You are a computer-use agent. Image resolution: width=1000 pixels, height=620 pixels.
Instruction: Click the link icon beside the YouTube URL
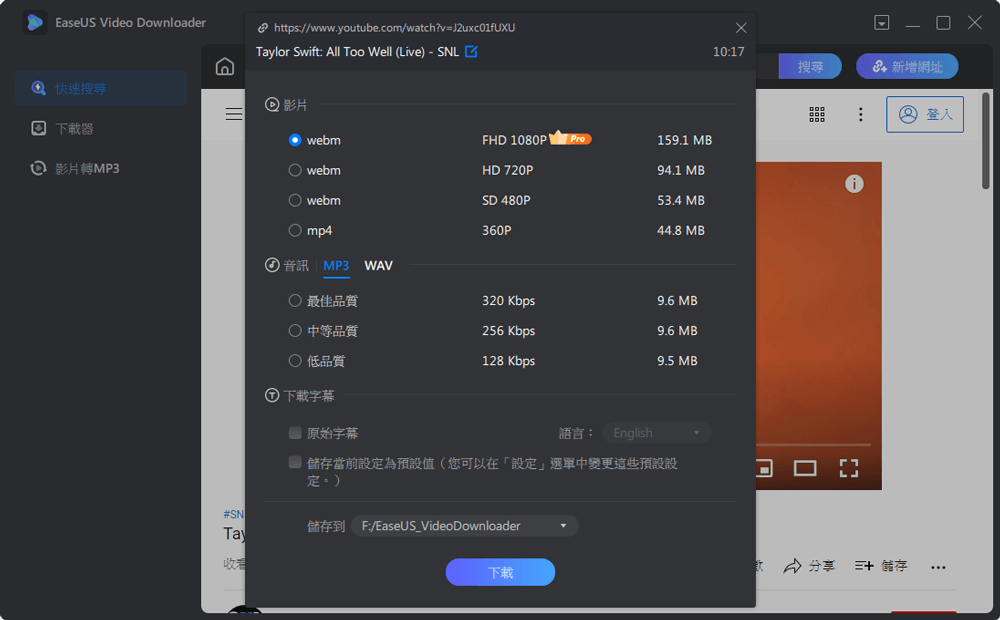pyautogui.click(x=263, y=28)
